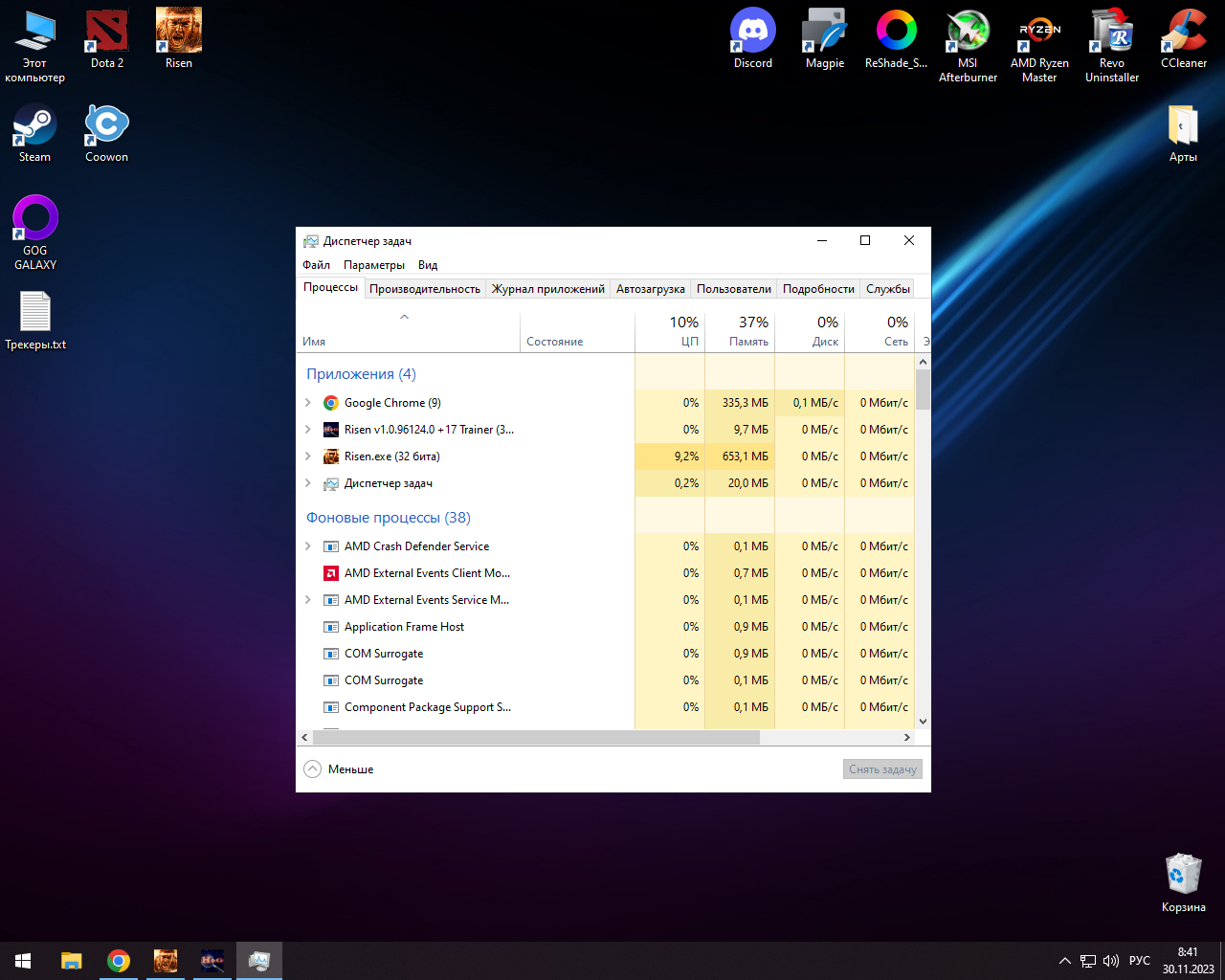Select the CCleaner desktop shortcut
1225x980 pixels.
[x=1184, y=38]
